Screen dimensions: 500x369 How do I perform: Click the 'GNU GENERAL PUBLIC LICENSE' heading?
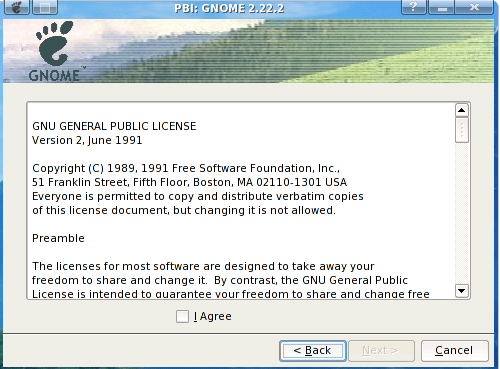click(114, 126)
